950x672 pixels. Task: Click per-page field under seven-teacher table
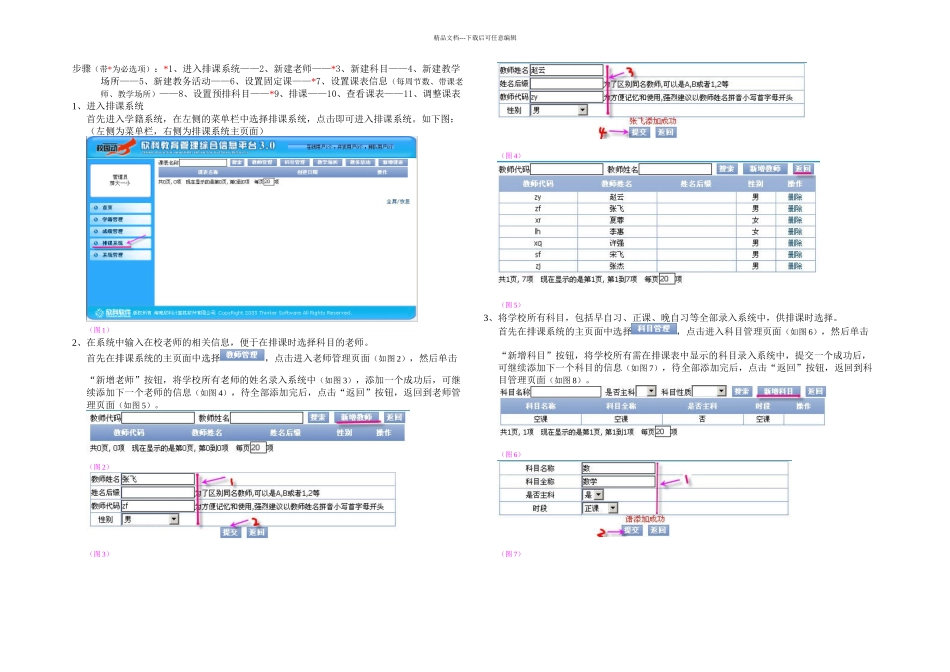pos(666,279)
